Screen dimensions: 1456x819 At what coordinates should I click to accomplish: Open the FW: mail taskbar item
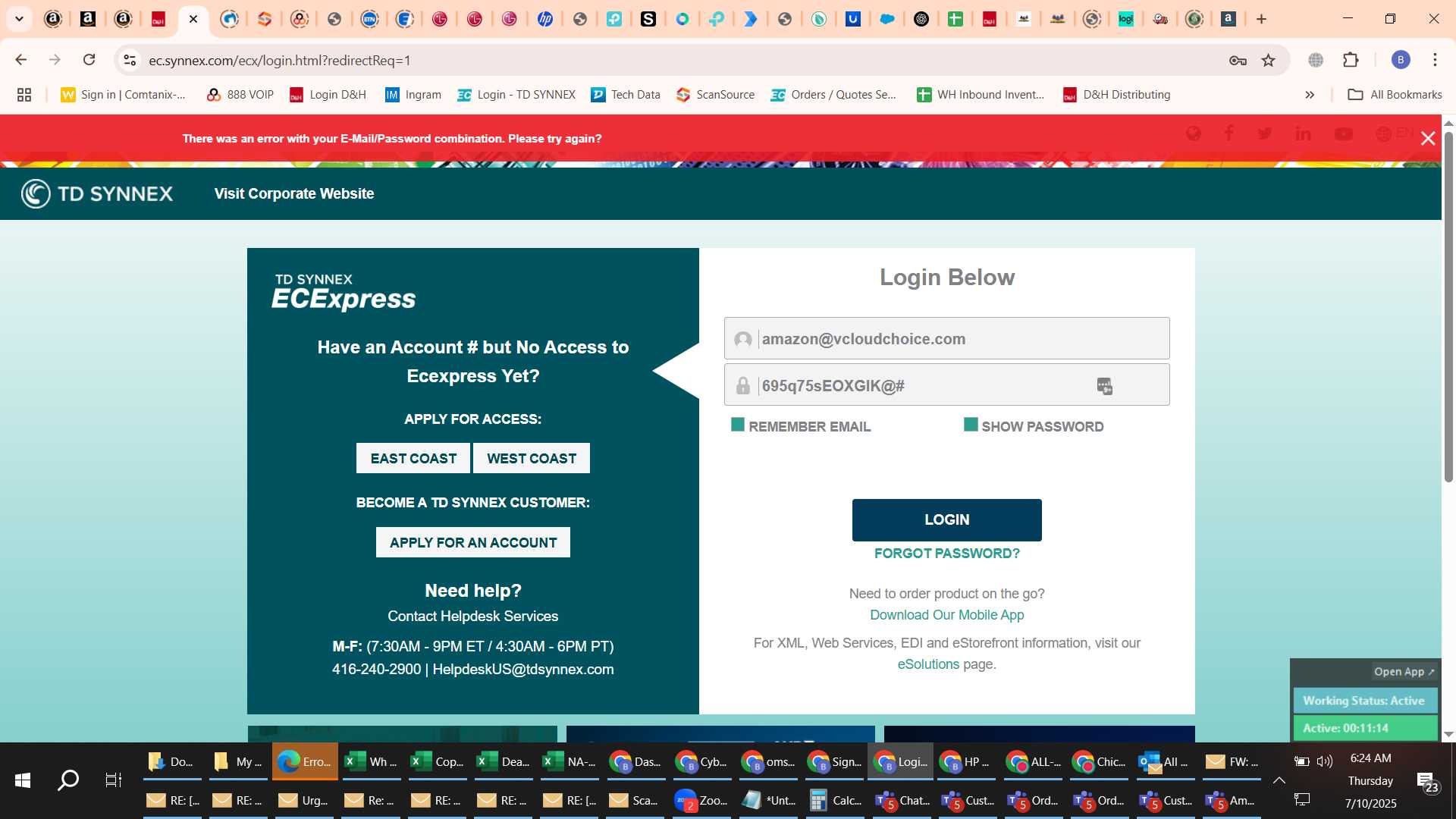[x=1232, y=761]
